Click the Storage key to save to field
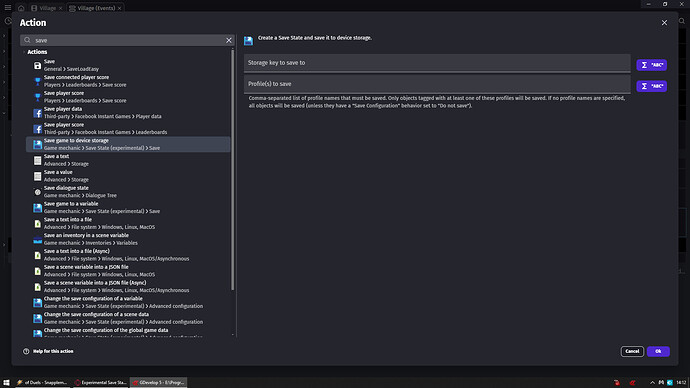 437,63
